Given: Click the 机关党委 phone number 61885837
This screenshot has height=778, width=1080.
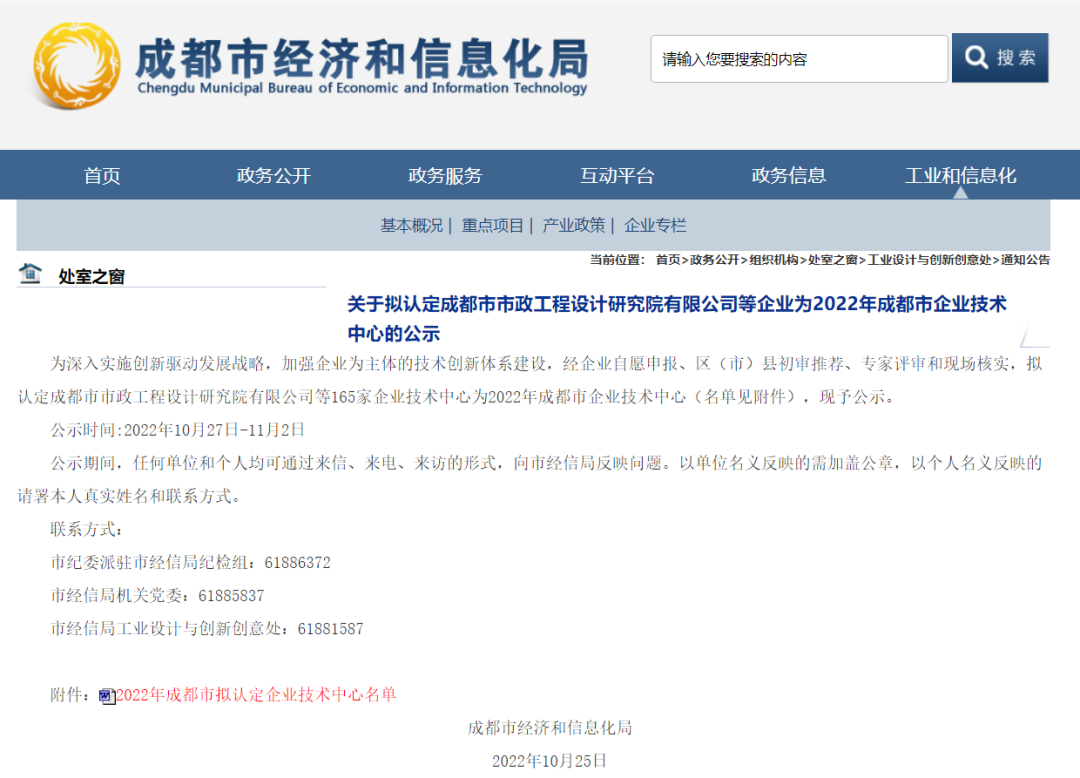Looking at the screenshot, I should 231,596.
